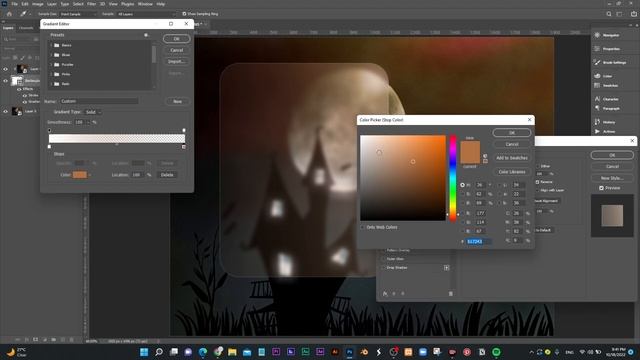Toggle visibility of the Stroke effect
The height and width of the screenshot is (360, 640).
(24, 96)
